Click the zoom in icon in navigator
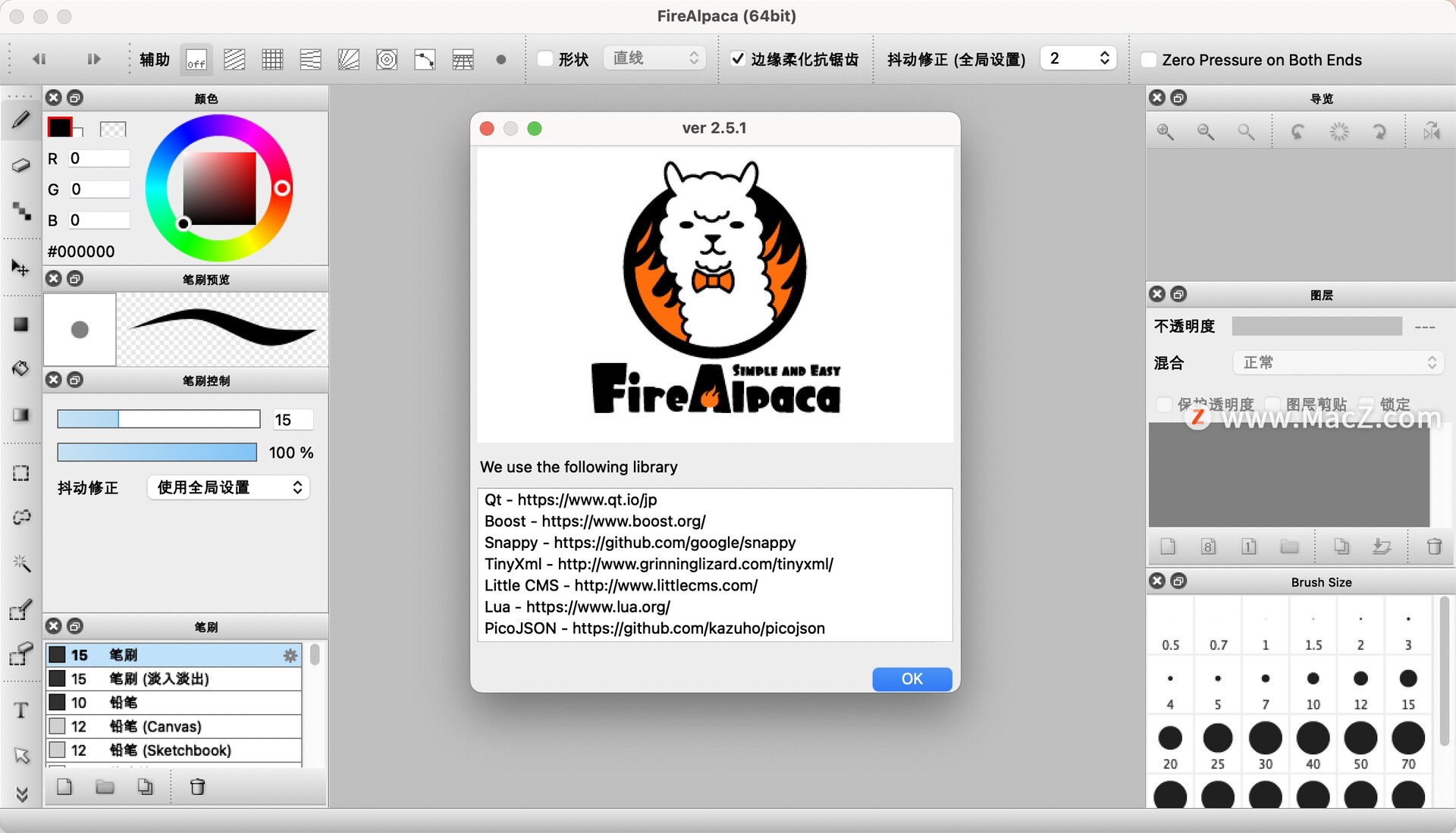This screenshot has height=833, width=1456. pyautogui.click(x=1166, y=132)
